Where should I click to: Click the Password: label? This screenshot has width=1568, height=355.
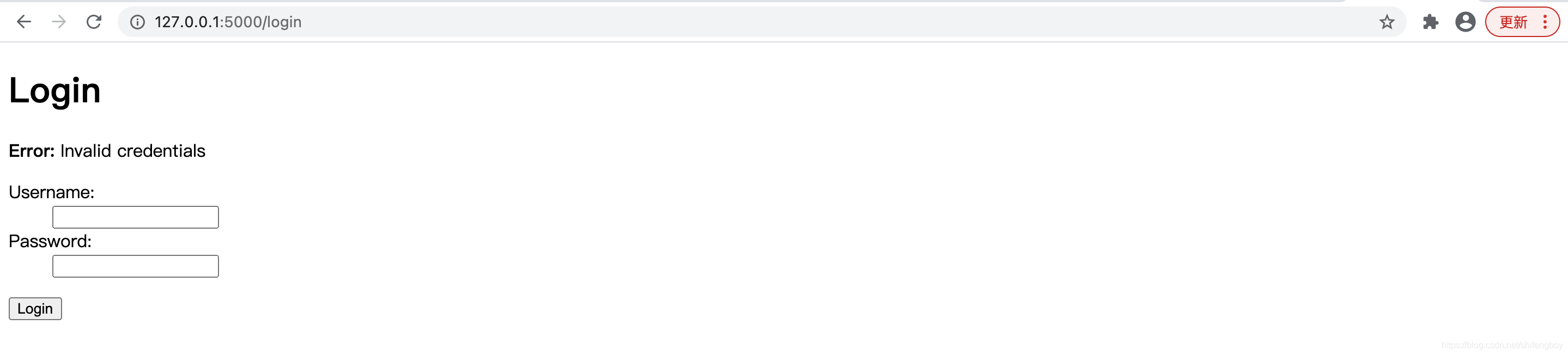[50, 241]
